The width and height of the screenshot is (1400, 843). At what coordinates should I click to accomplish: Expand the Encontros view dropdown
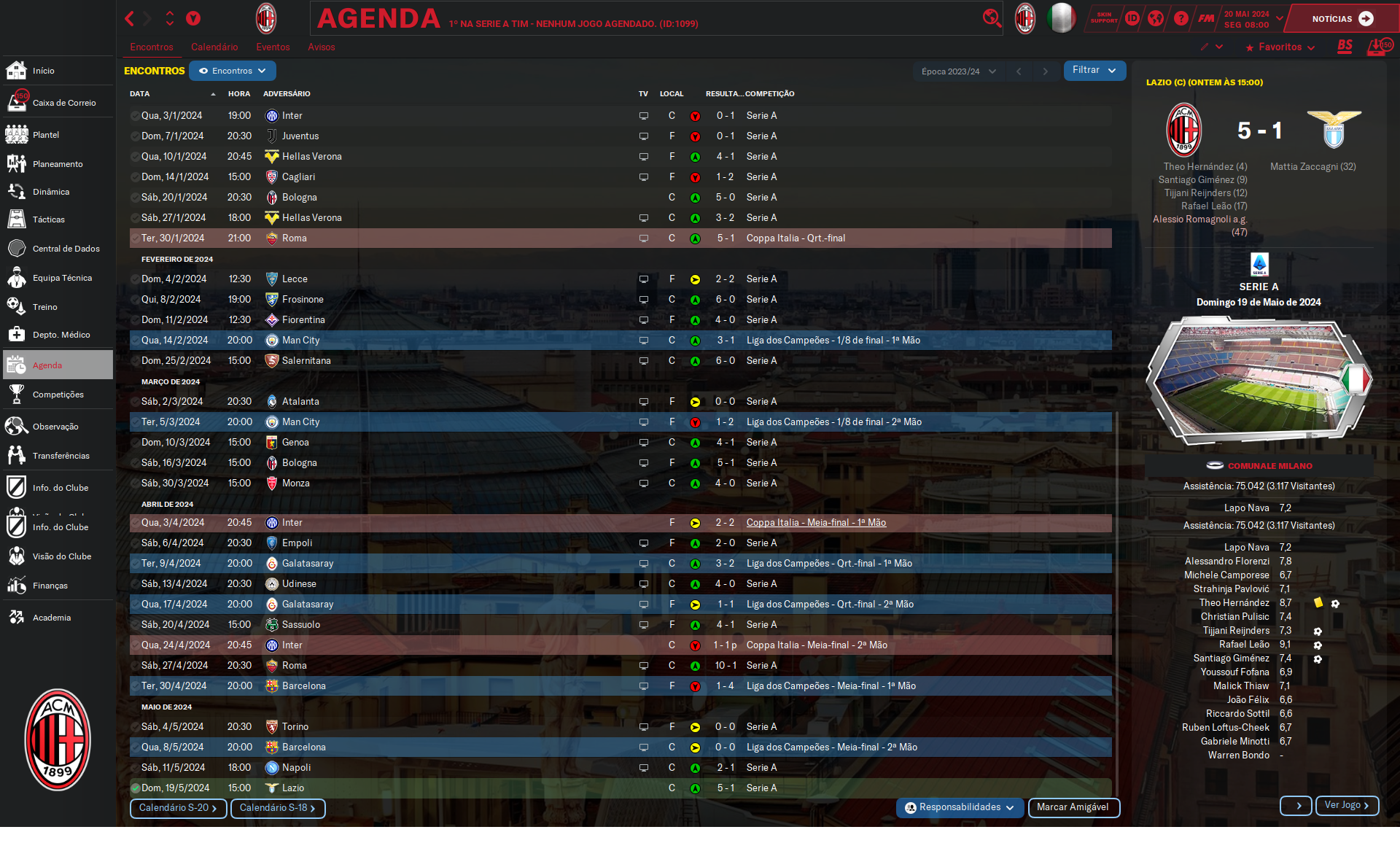click(x=233, y=71)
